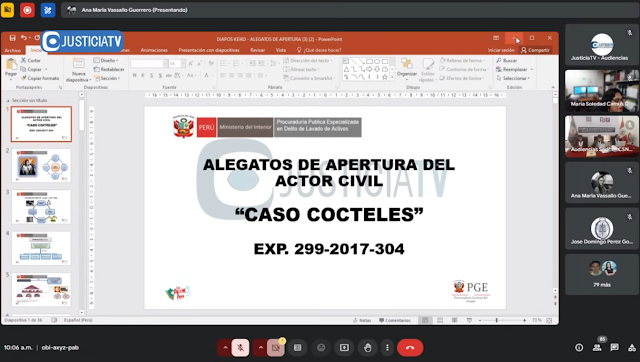Screen dimensions: 640x362
Task: Open Efectos de forma menu
Action: tap(461, 78)
